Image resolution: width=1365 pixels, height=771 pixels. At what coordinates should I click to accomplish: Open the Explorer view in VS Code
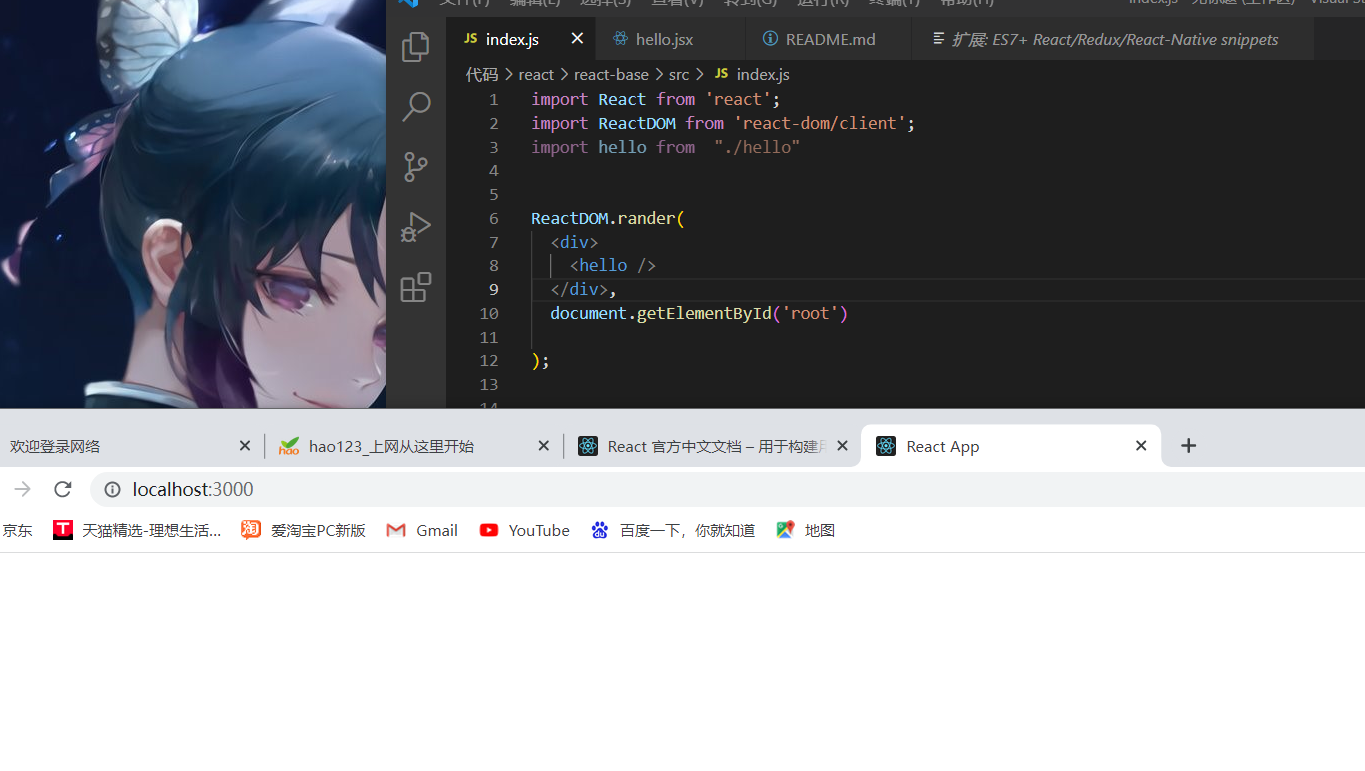(x=416, y=47)
